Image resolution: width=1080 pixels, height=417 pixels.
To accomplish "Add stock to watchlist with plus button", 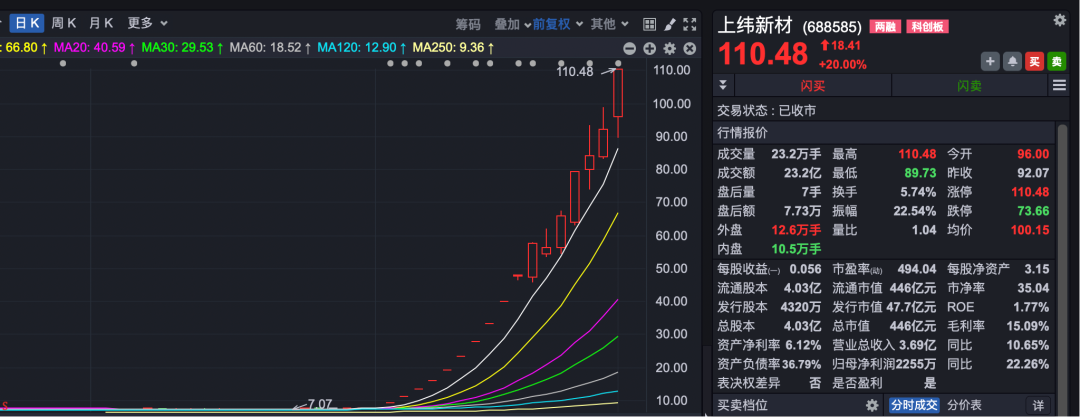I will point(990,61).
